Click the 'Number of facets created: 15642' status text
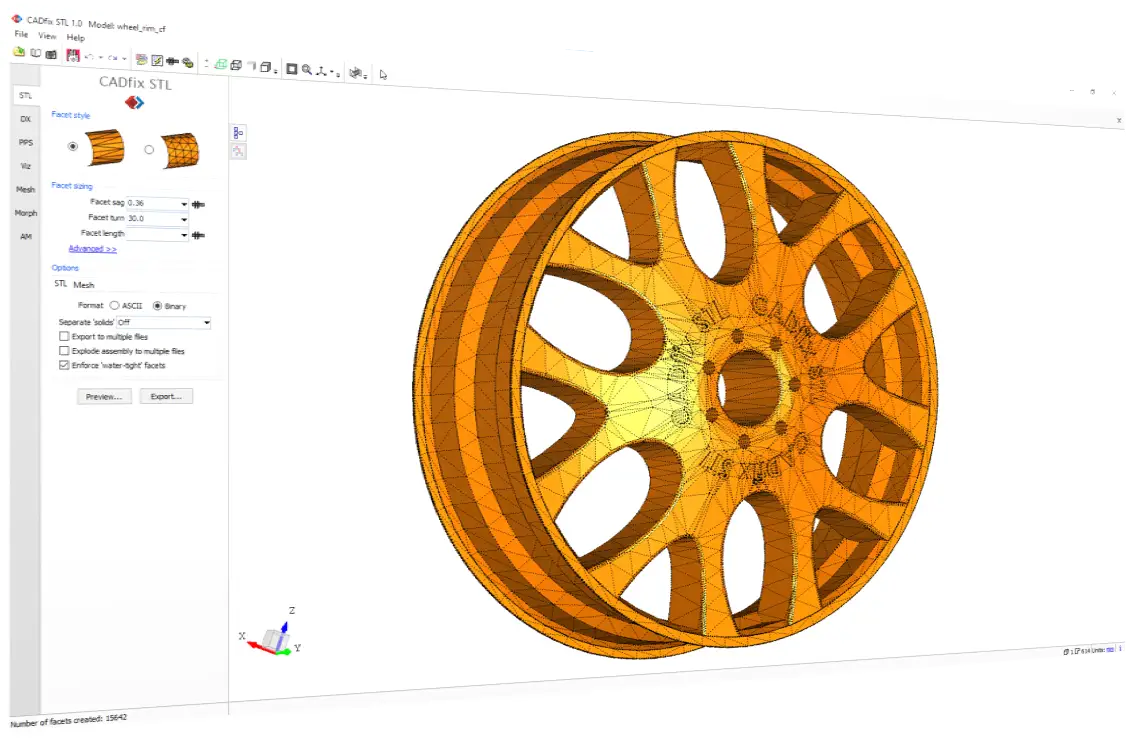The width and height of the screenshot is (1142, 744). pyautogui.click(x=68, y=721)
